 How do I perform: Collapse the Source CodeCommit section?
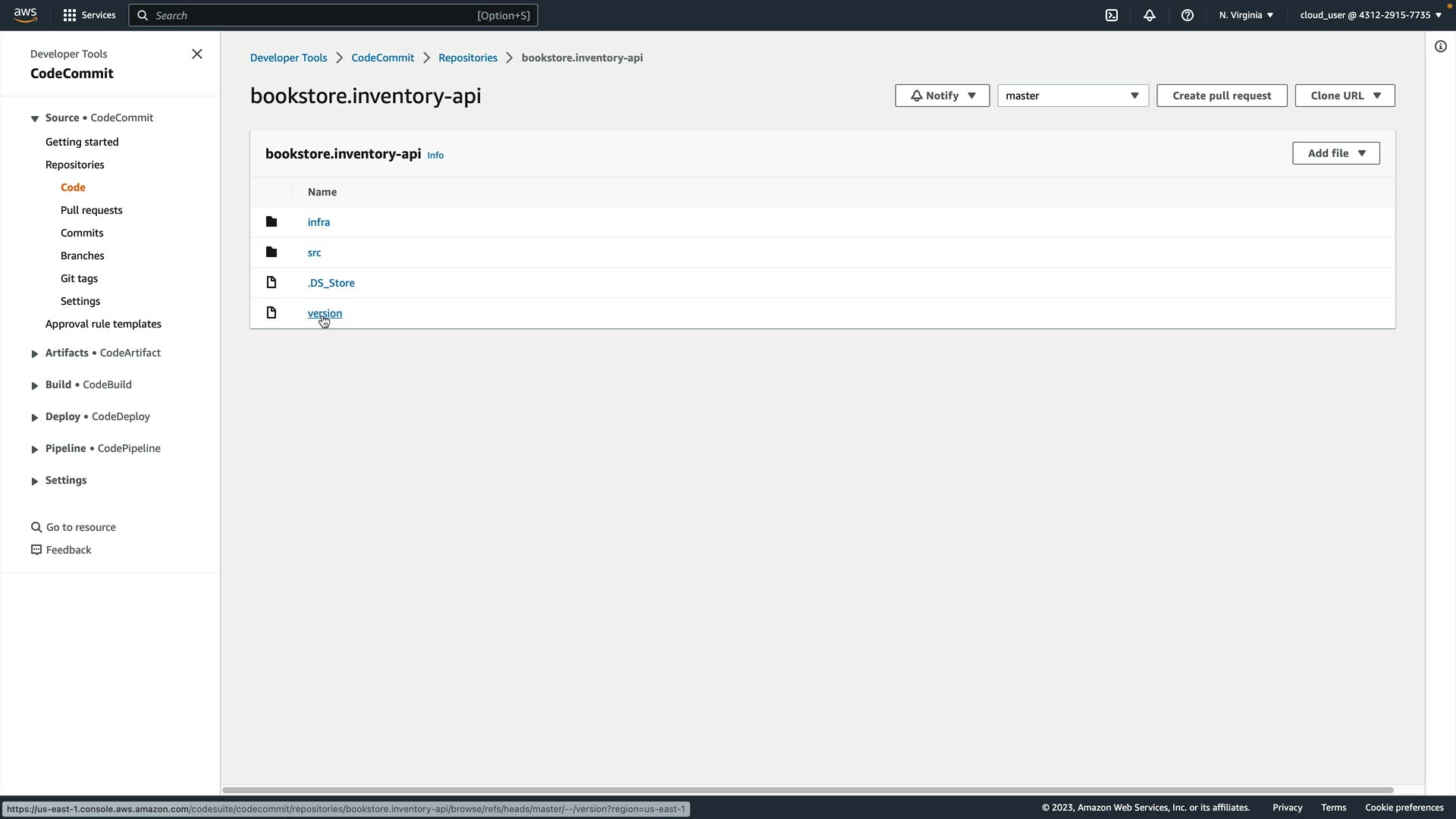pos(35,118)
